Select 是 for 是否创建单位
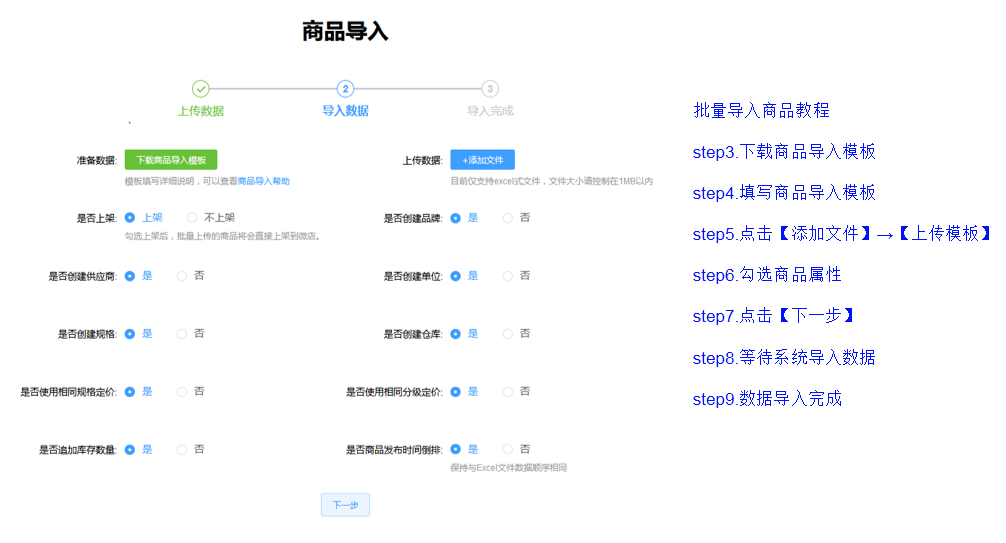This screenshot has width=1006, height=543. pos(456,276)
